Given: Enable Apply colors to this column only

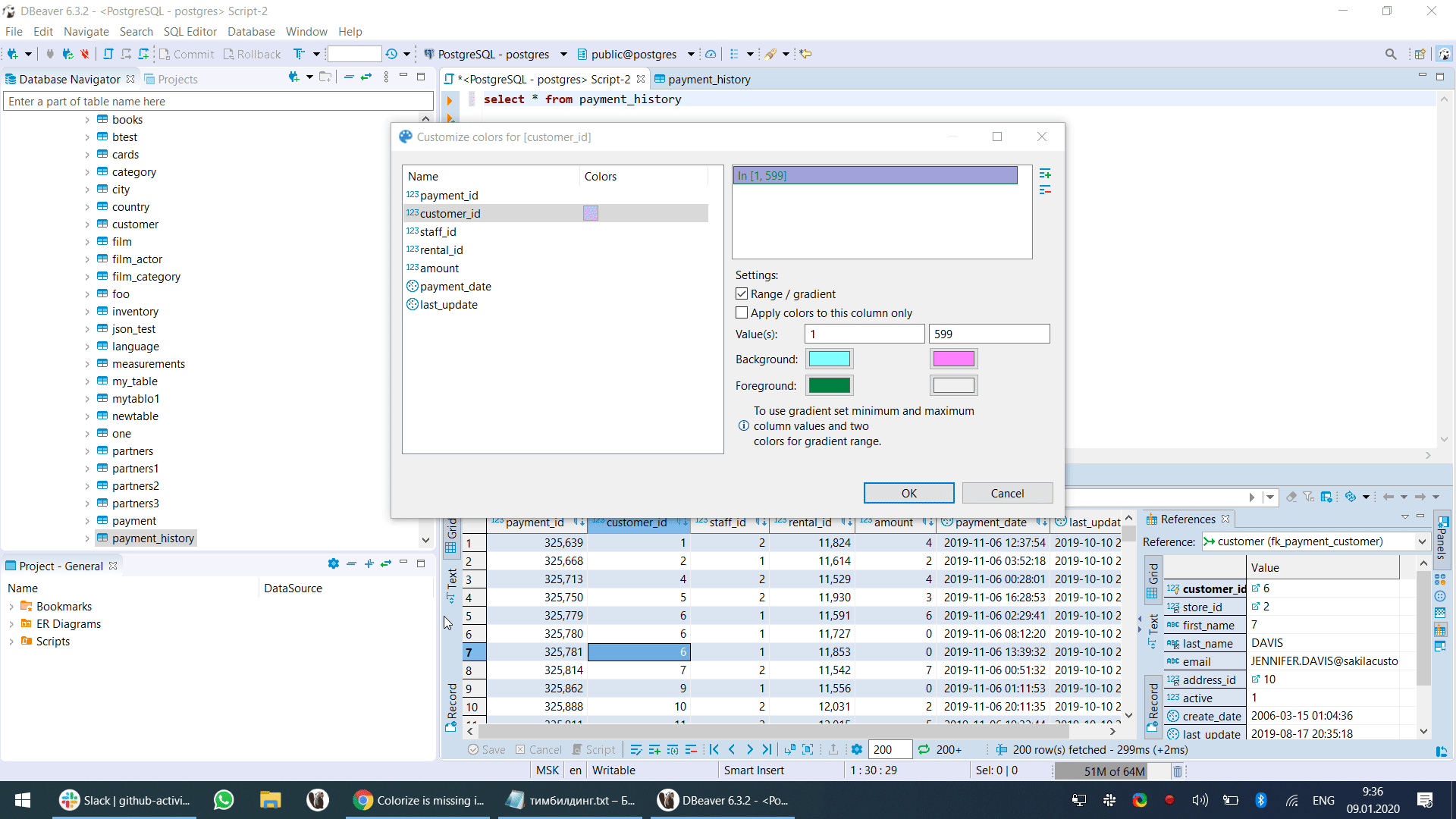Looking at the screenshot, I should 742,312.
